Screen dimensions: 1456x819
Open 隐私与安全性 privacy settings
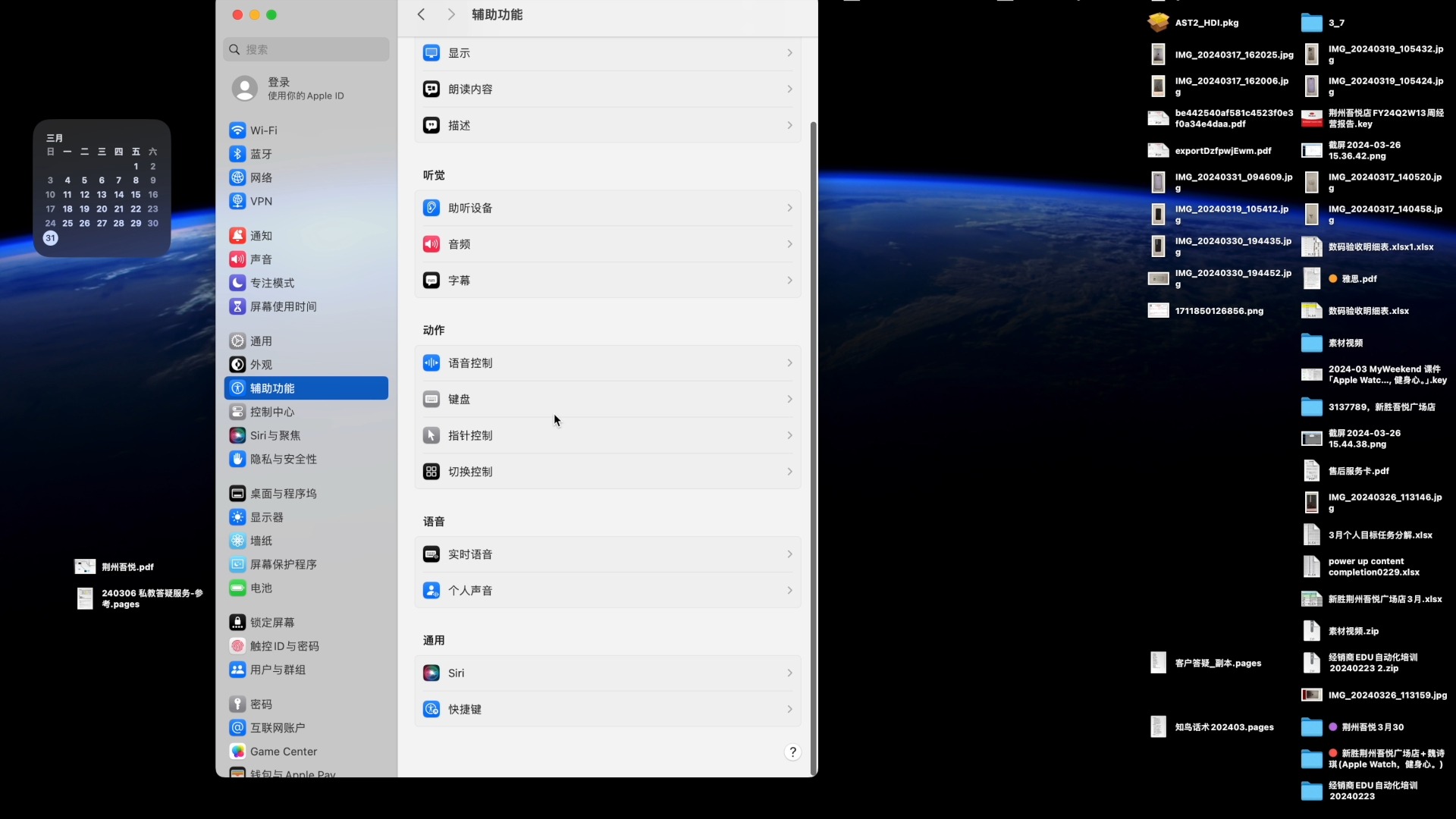click(x=281, y=459)
